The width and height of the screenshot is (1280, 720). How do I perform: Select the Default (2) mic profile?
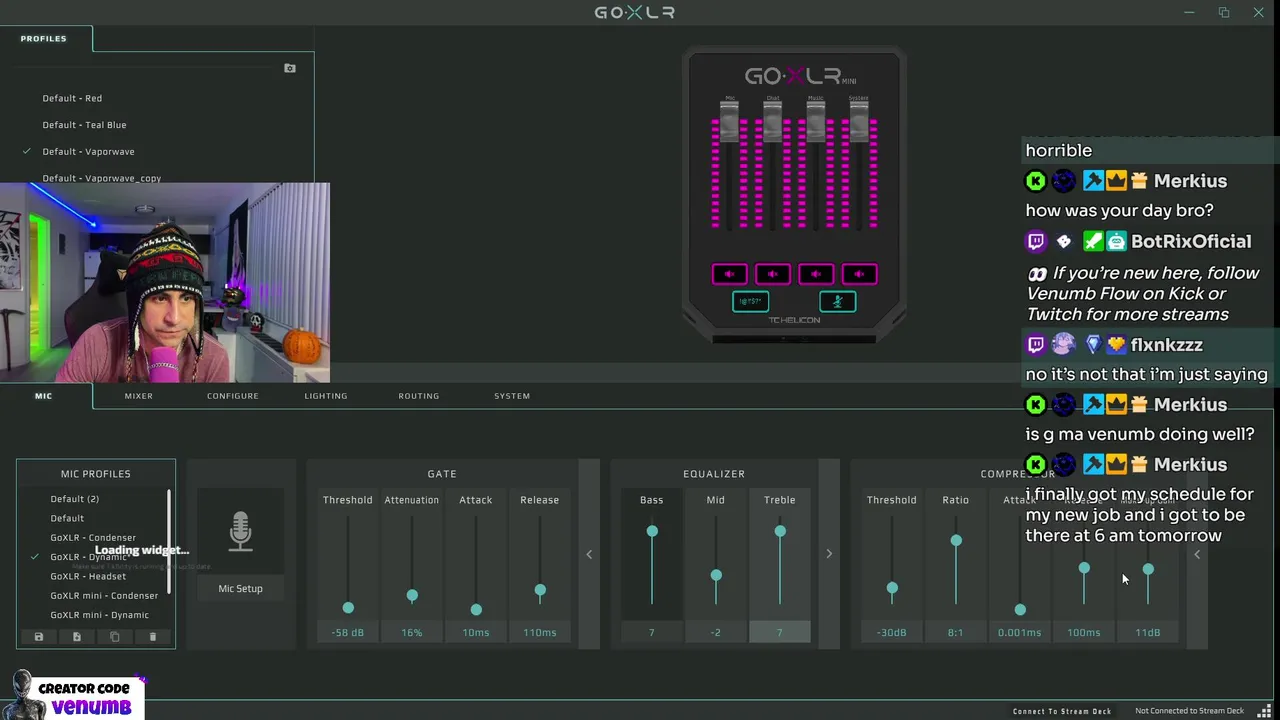75,499
